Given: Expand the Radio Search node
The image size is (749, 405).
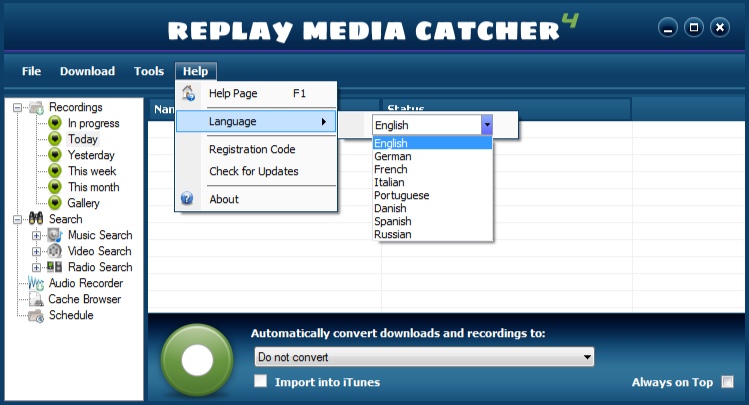Looking at the screenshot, I should click(36, 267).
